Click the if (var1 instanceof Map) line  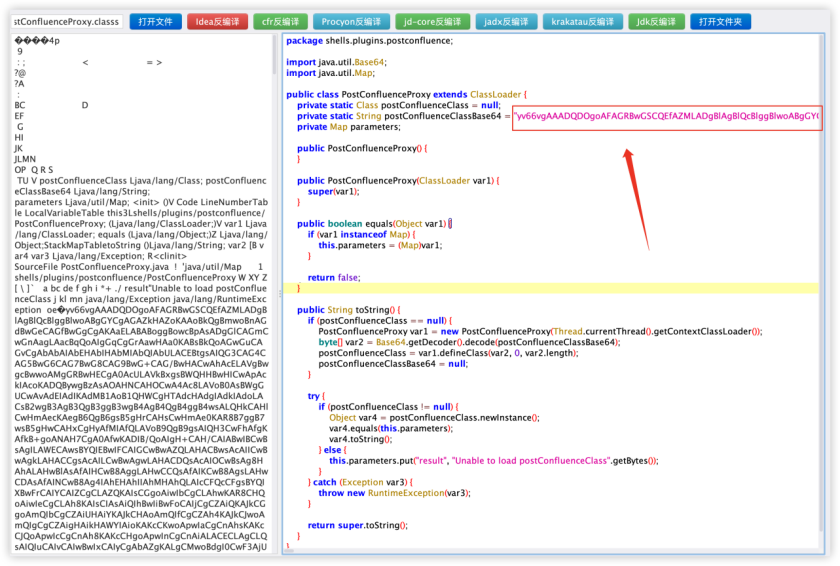pyautogui.click(x=362, y=235)
